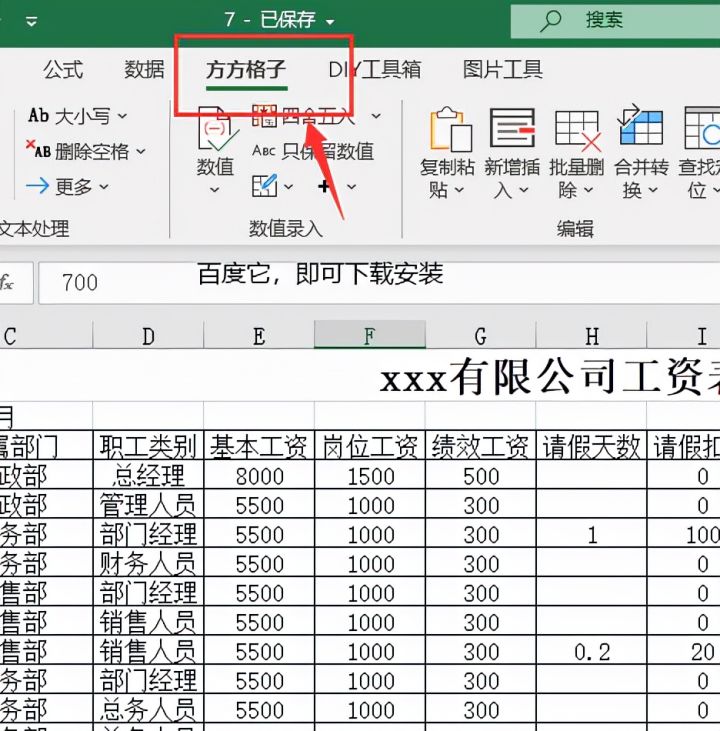Click the 批量删除 batch delete icon
The height and width of the screenshot is (731, 720).
577,131
